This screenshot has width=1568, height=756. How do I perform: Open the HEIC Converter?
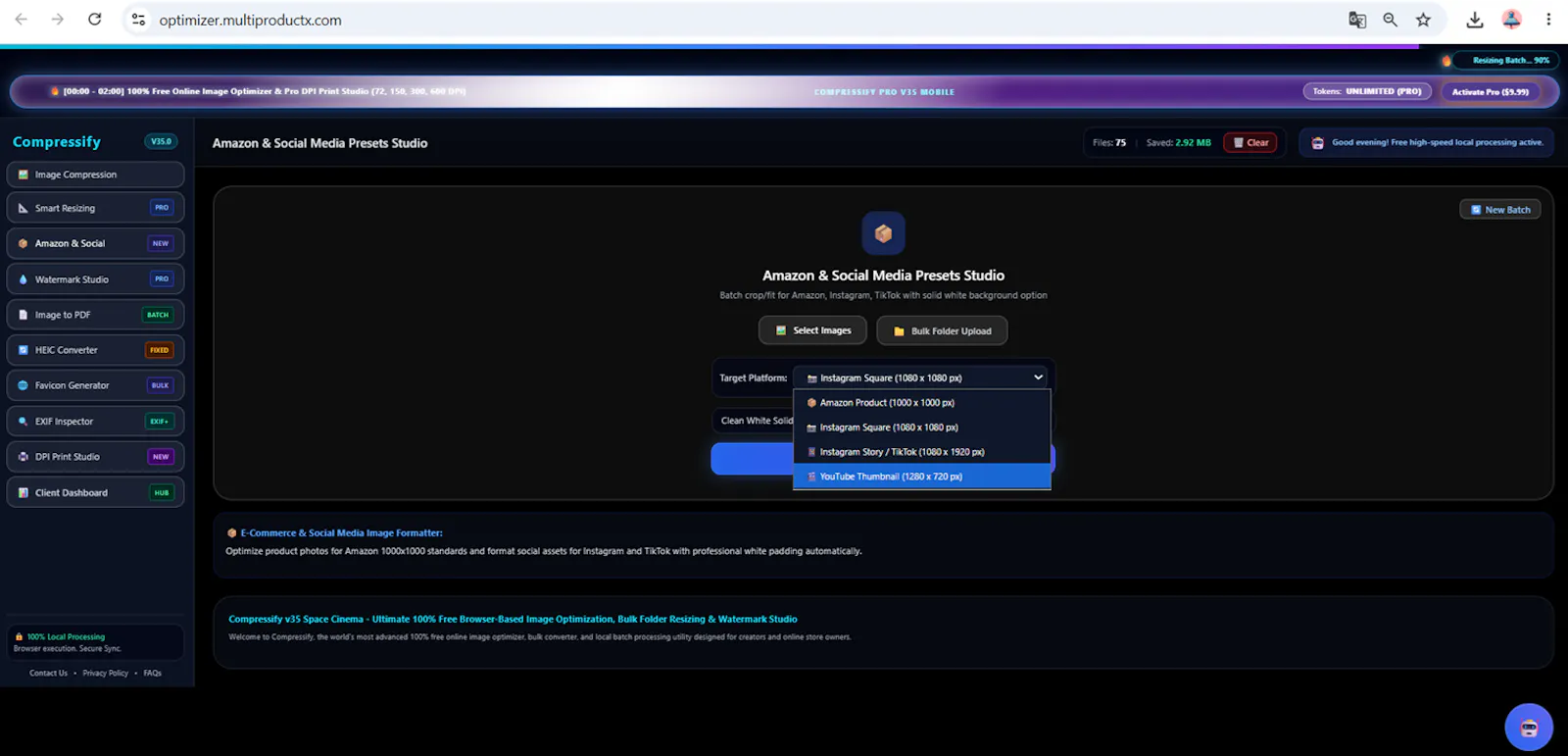tap(95, 350)
